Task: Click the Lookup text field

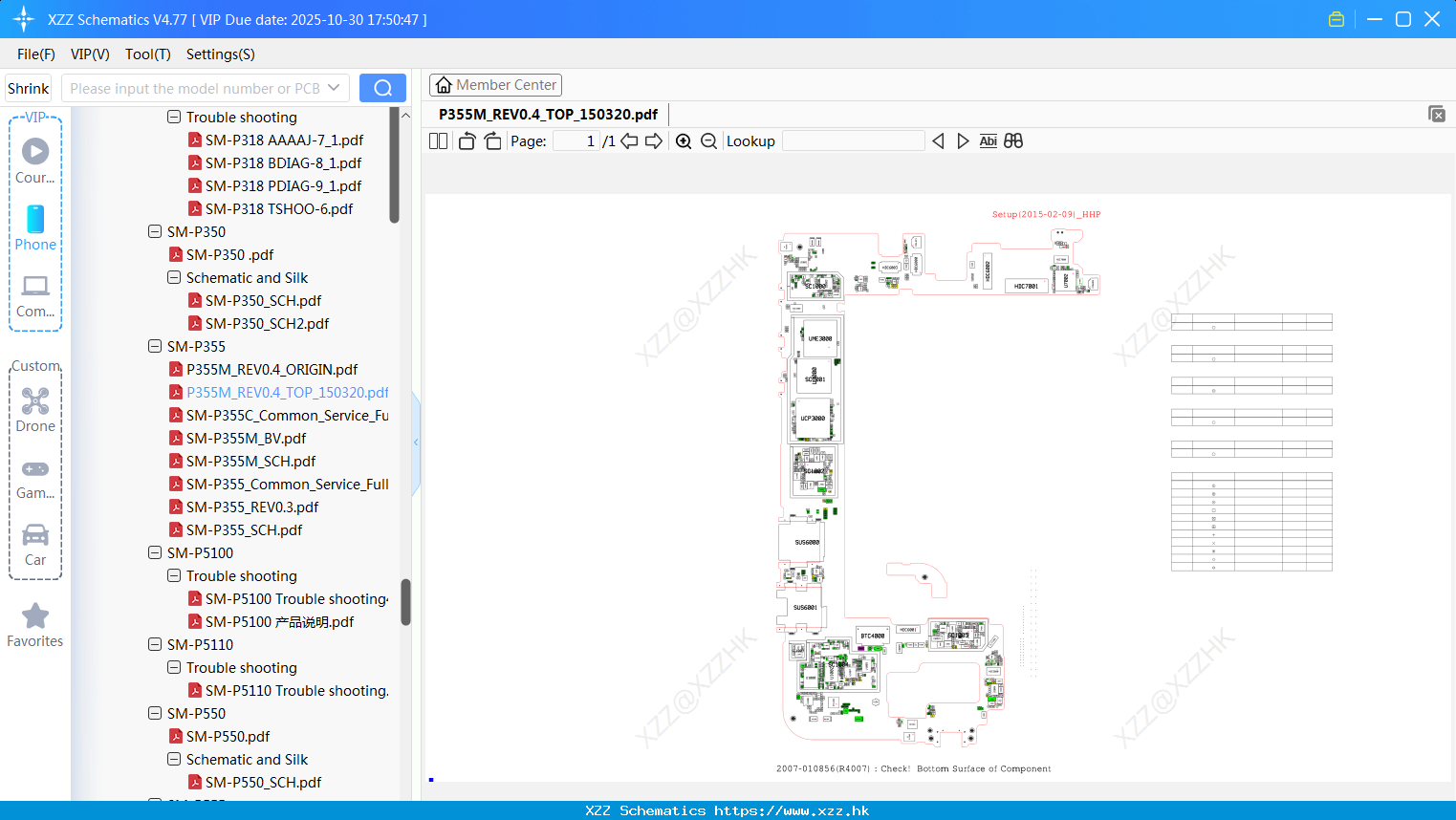Action: click(x=853, y=140)
